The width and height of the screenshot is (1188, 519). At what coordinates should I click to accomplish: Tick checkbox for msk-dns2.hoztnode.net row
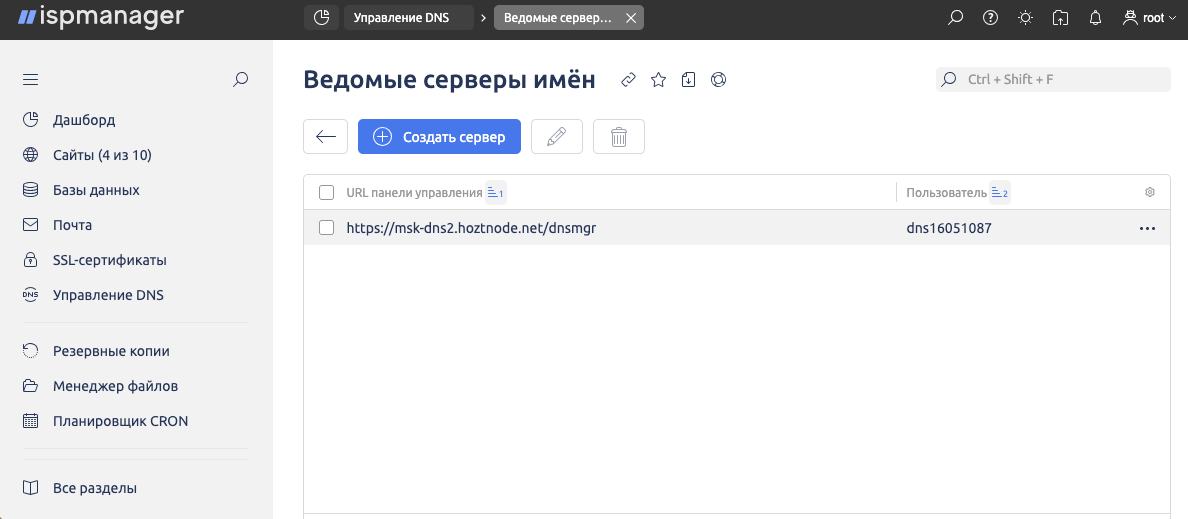point(326,228)
